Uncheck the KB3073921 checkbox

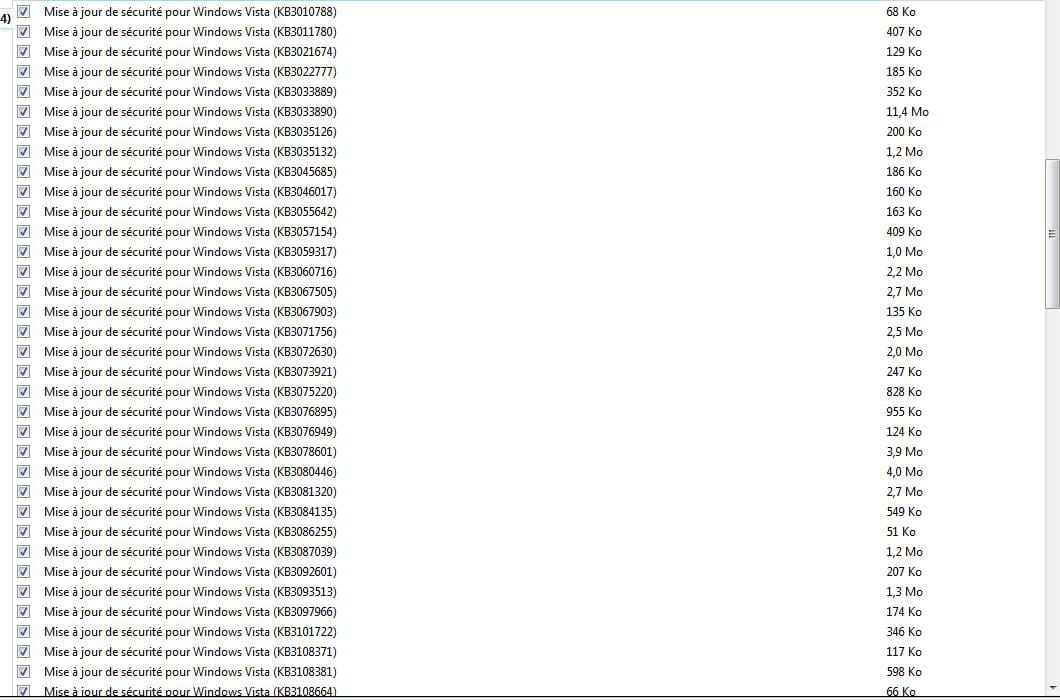(x=24, y=371)
